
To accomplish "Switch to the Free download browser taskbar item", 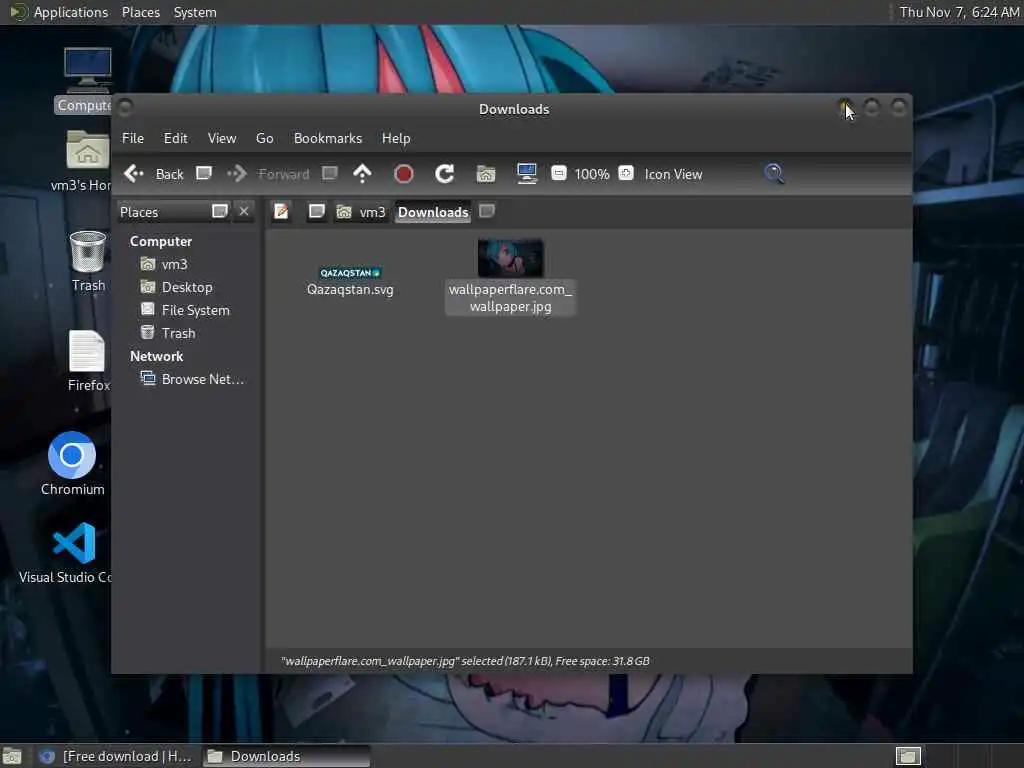I will [x=115, y=756].
